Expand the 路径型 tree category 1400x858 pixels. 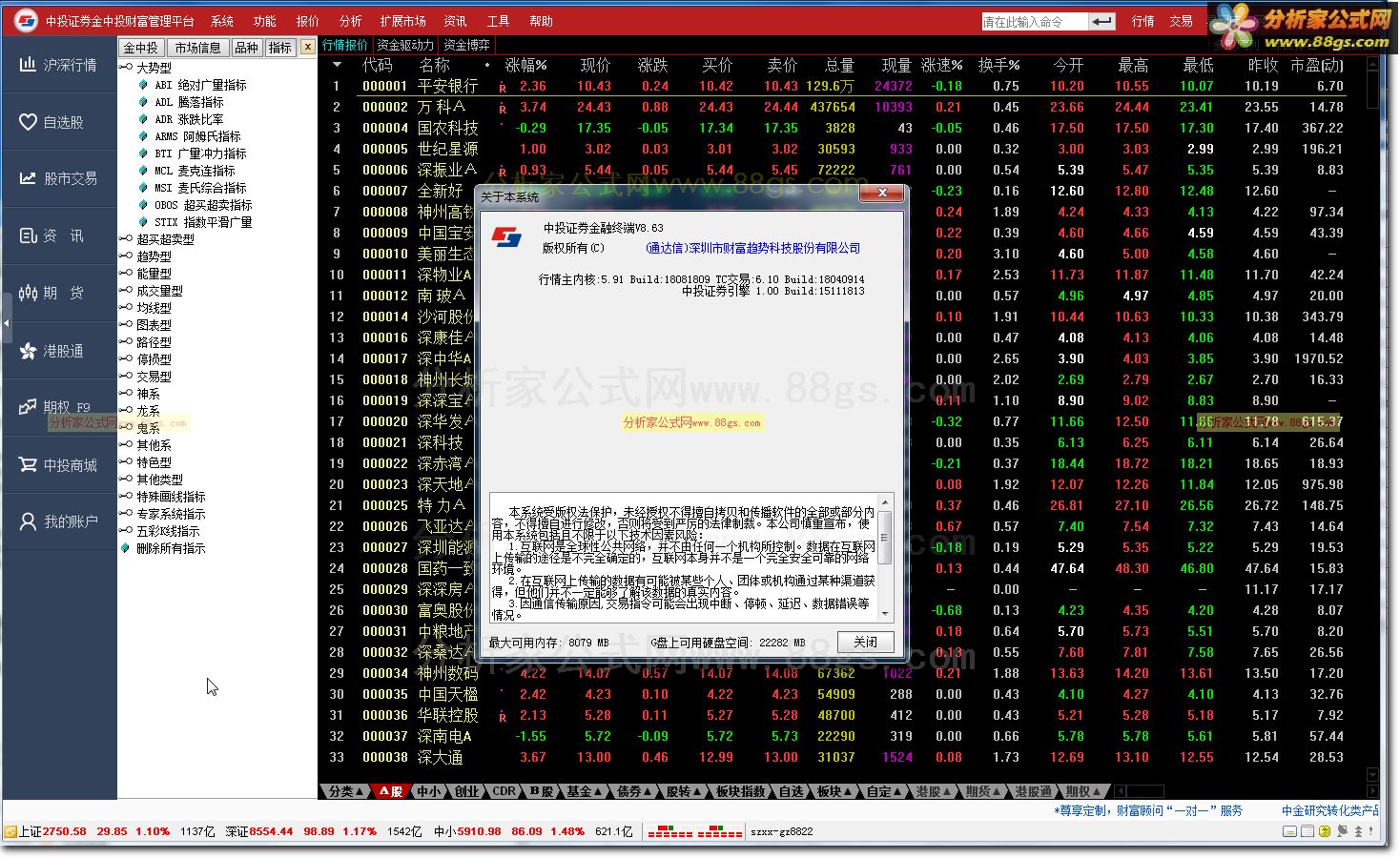click(x=126, y=342)
